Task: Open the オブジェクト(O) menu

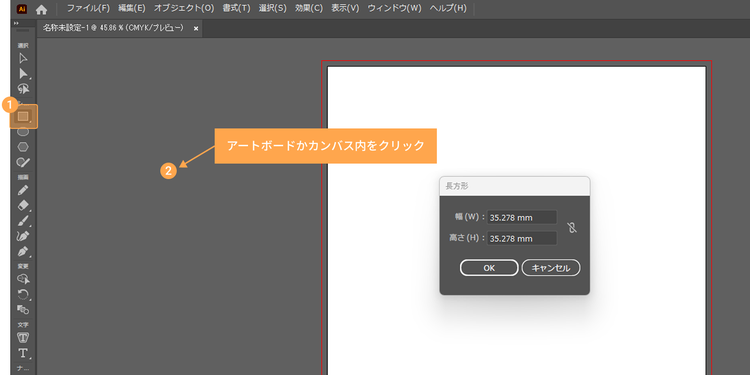Action: [184, 9]
